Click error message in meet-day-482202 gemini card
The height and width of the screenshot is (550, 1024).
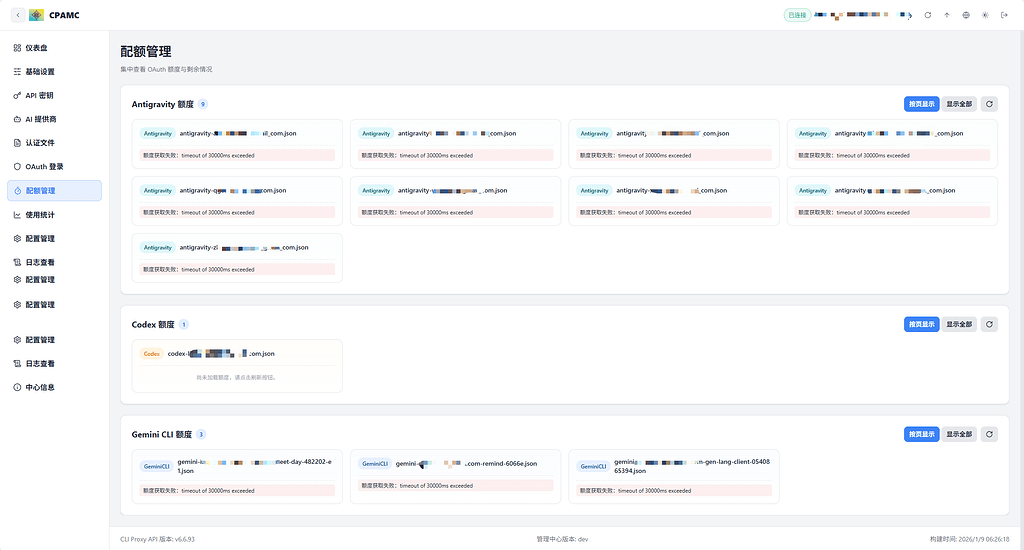tap(237, 491)
